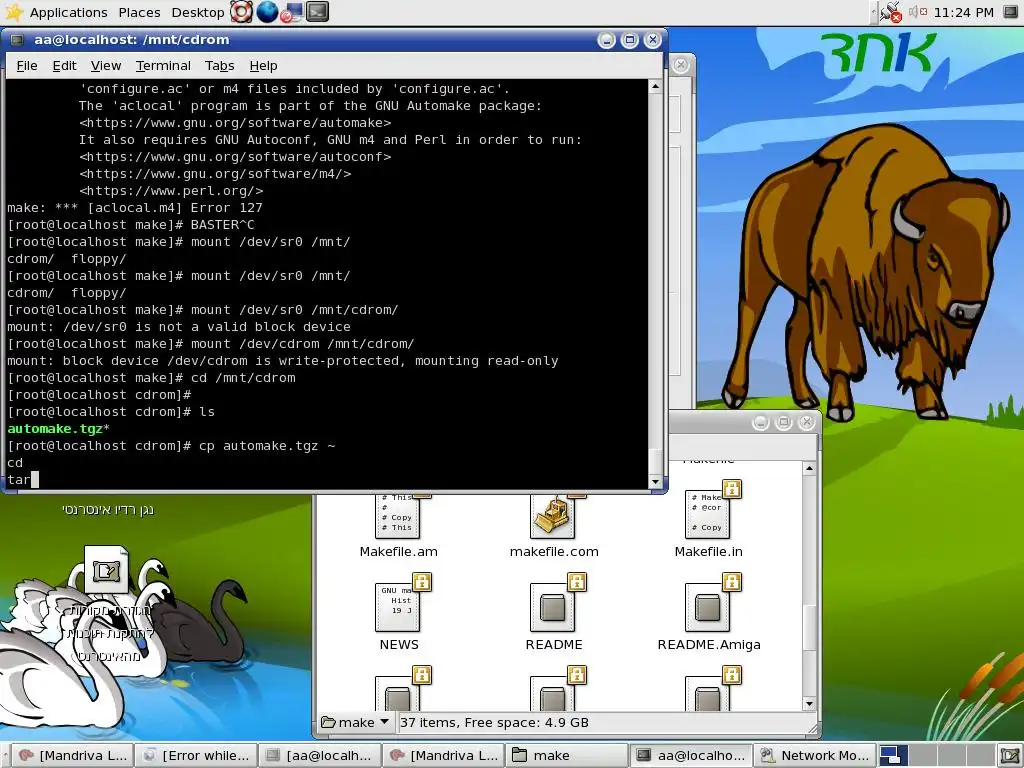1024x768 pixels.
Task: Terminal scrollbar: click the down arrow
Action: coord(656,482)
